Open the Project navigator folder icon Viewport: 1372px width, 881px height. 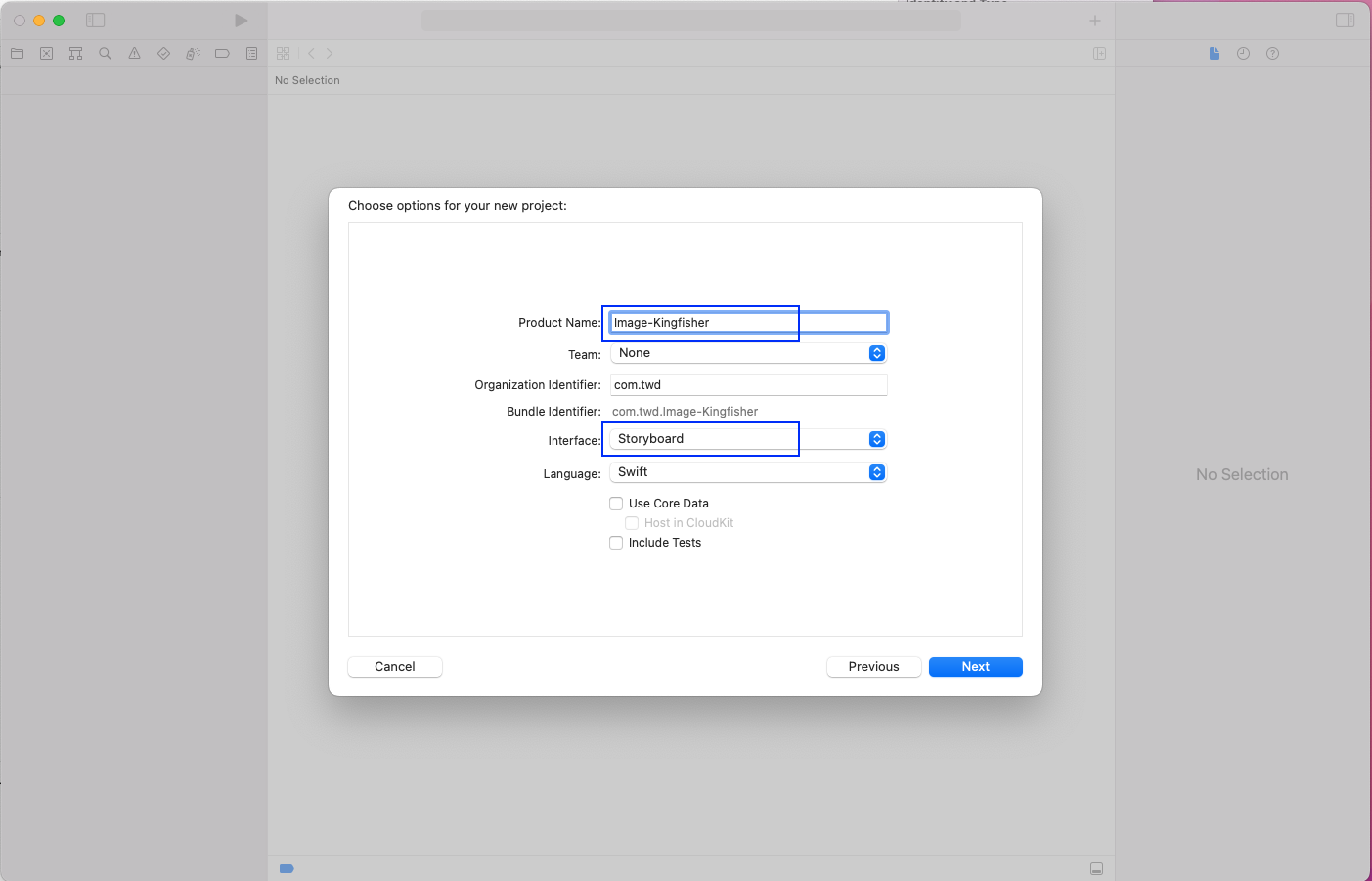(18, 54)
